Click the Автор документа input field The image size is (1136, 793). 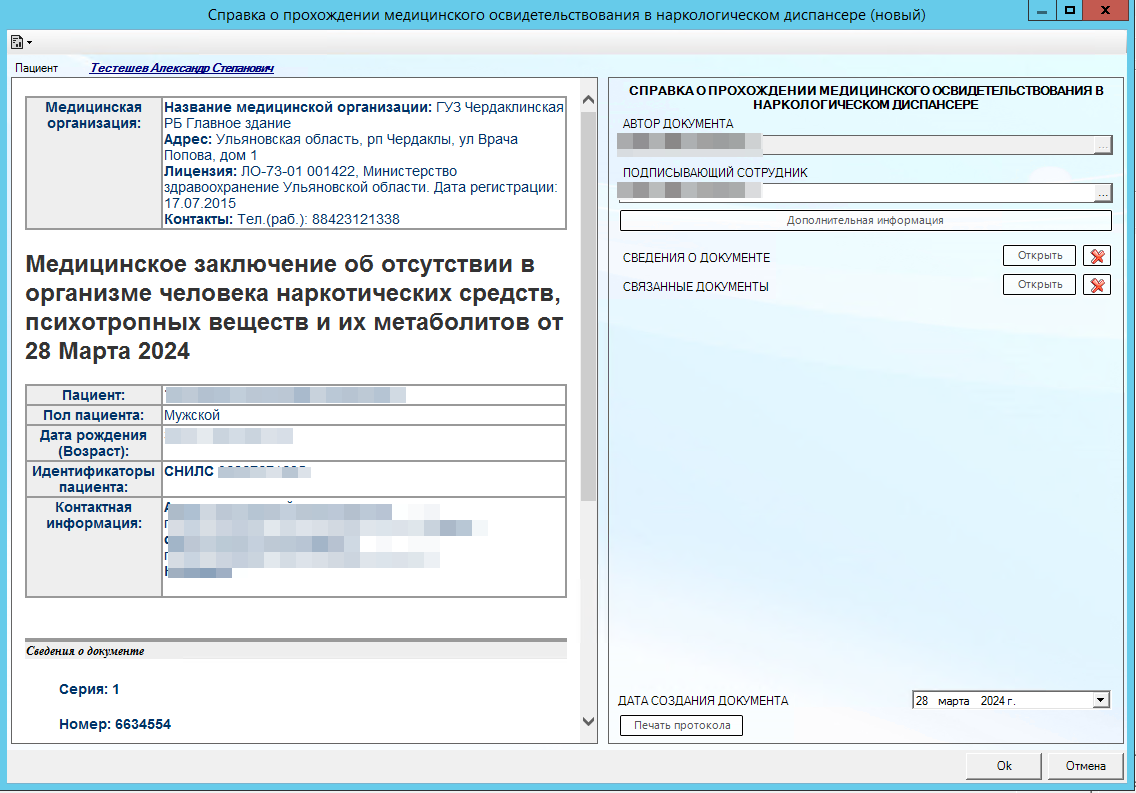pyautogui.click(x=855, y=144)
